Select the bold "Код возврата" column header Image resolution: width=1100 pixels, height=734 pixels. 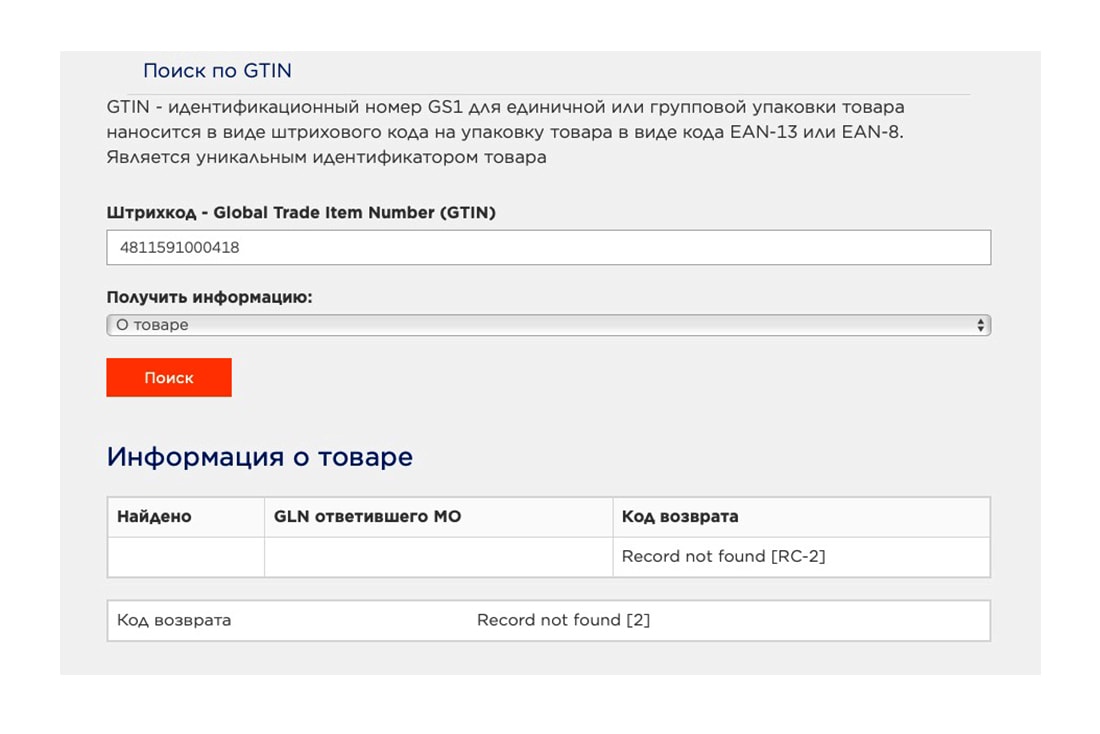[680, 517]
